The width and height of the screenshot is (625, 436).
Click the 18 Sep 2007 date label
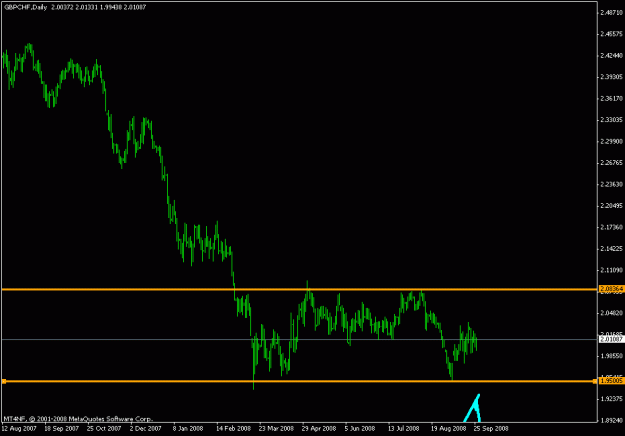61,429
